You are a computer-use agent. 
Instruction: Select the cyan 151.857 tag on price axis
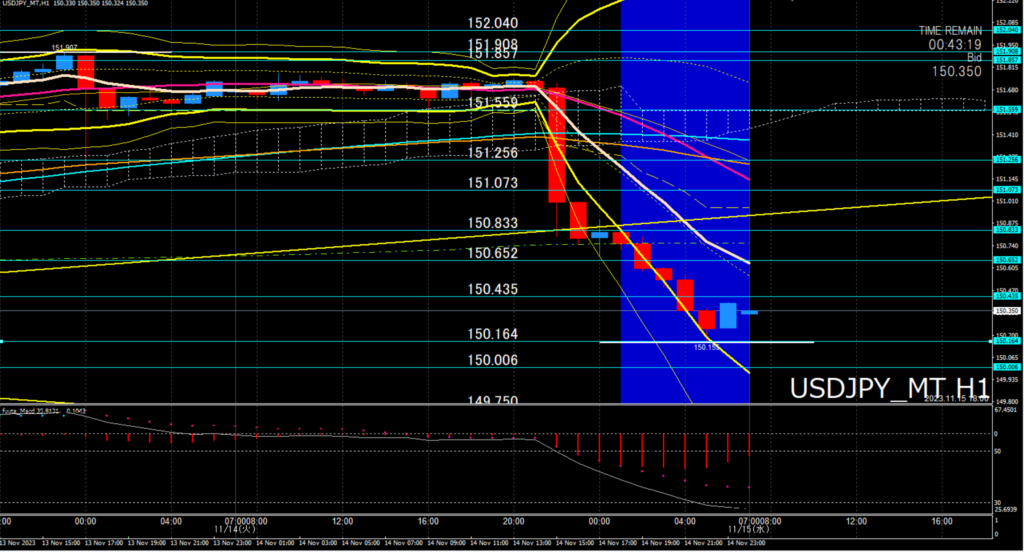tap(1006, 59)
